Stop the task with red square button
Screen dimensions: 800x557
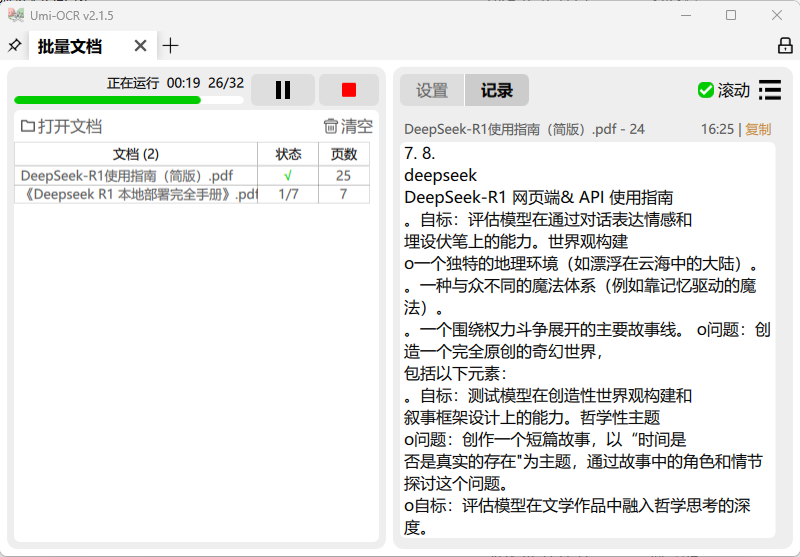tap(349, 90)
